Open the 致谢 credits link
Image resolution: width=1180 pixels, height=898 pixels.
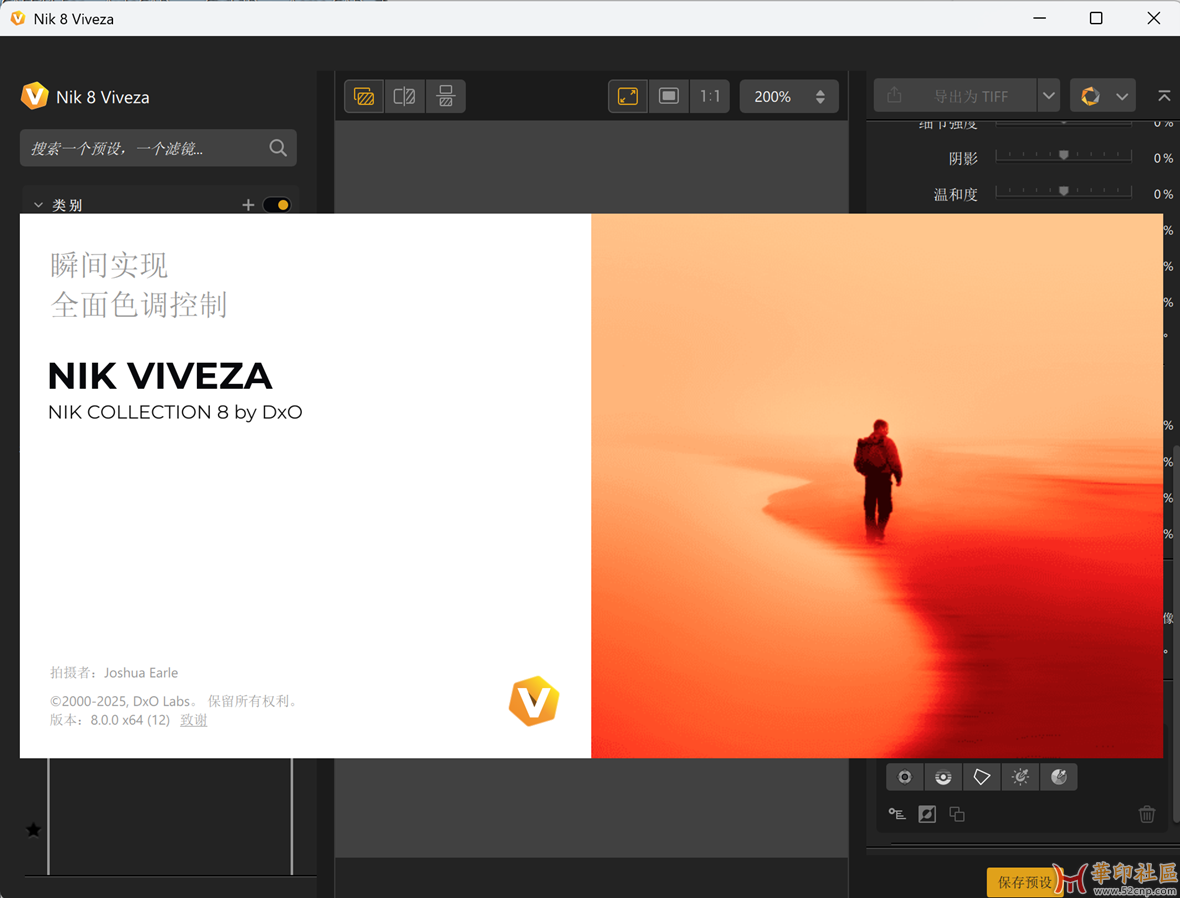193,720
